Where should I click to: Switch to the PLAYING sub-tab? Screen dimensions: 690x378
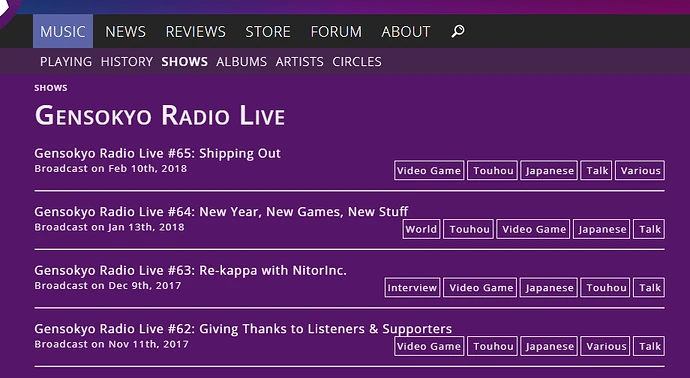coord(66,62)
